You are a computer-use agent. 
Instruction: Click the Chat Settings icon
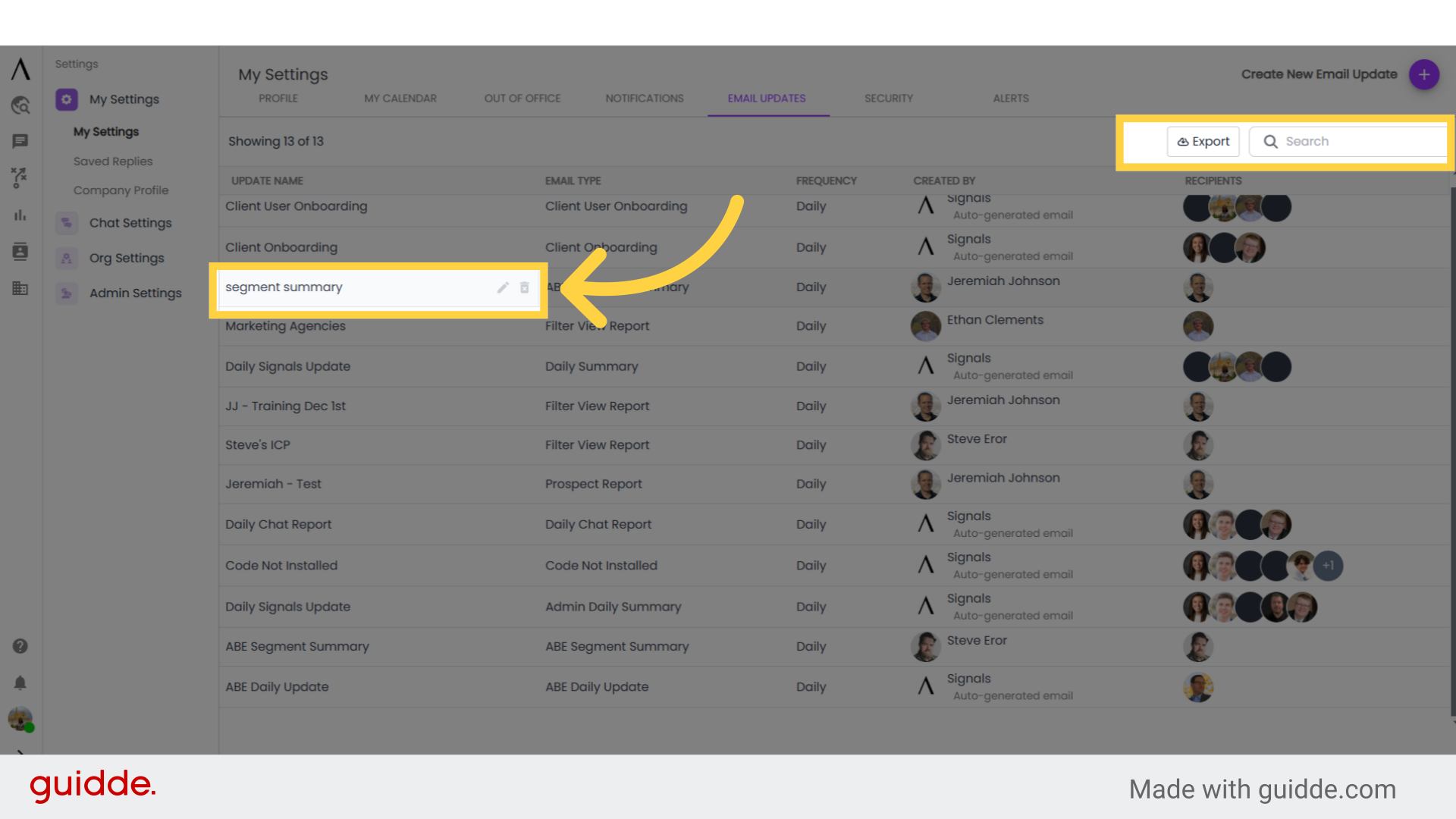click(x=67, y=223)
